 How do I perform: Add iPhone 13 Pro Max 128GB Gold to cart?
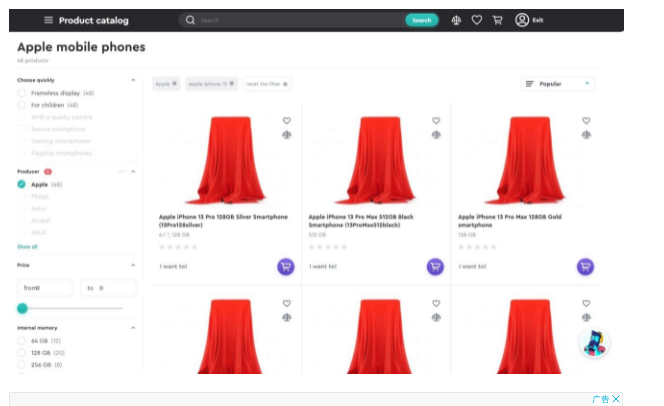click(585, 267)
